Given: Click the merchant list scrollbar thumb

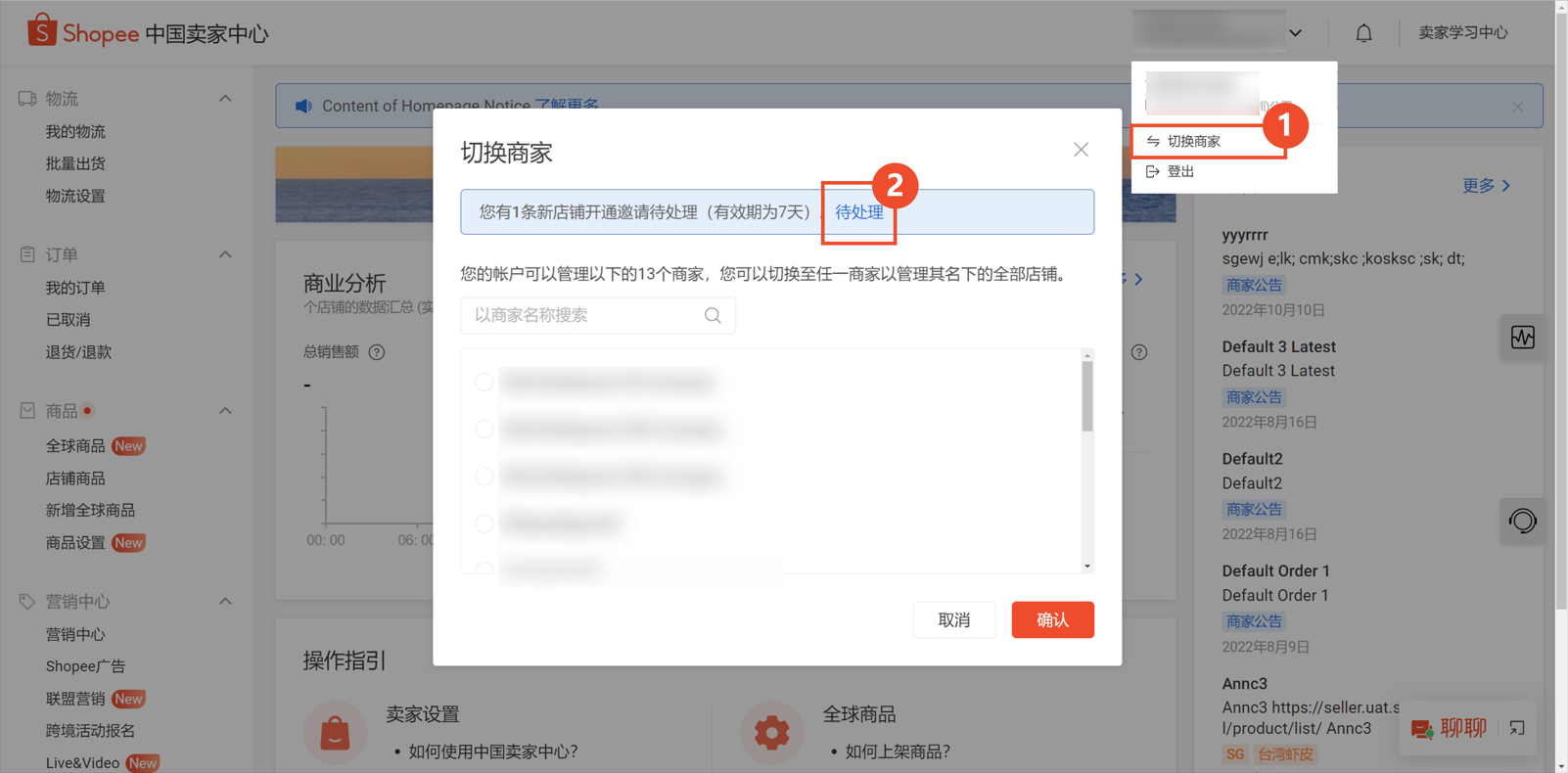Looking at the screenshot, I should point(1086,396).
